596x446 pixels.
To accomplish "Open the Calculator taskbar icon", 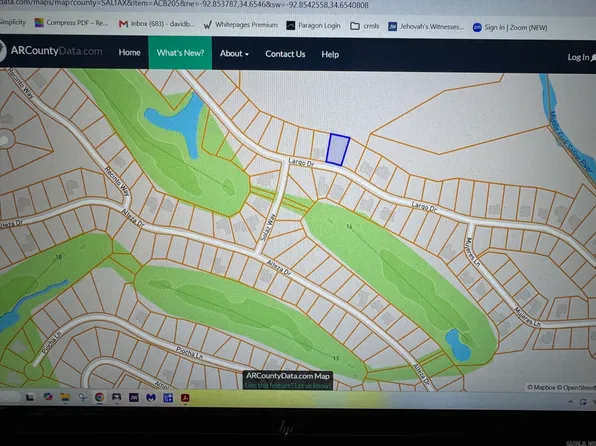I will point(168,398).
